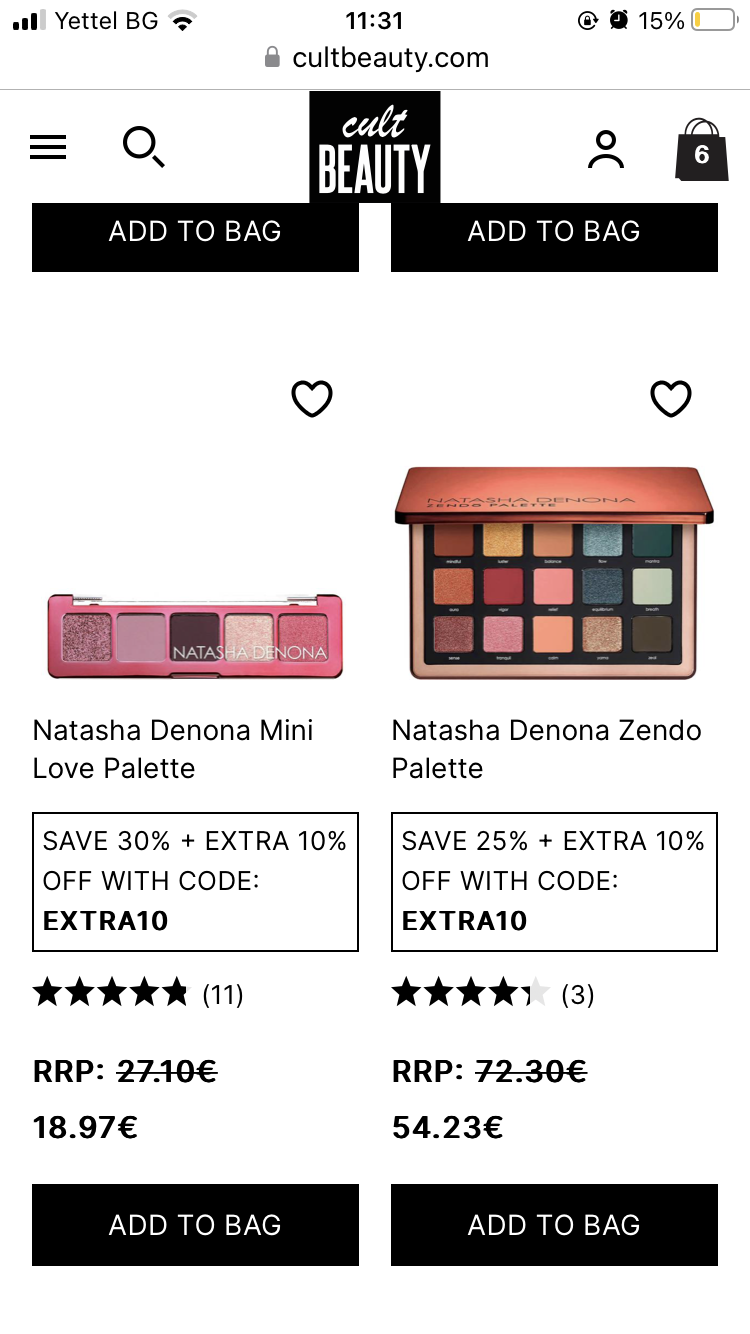
Task: Go to Cult Beauty home logo
Action: (374, 148)
